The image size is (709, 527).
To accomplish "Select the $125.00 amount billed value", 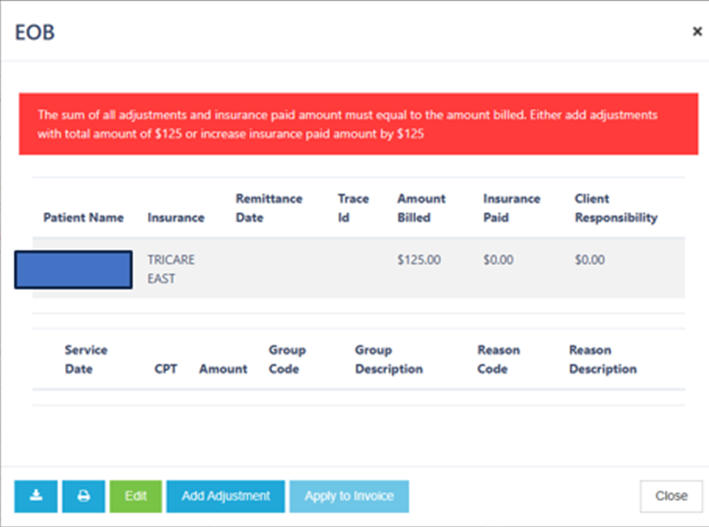I will pyautogui.click(x=419, y=260).
